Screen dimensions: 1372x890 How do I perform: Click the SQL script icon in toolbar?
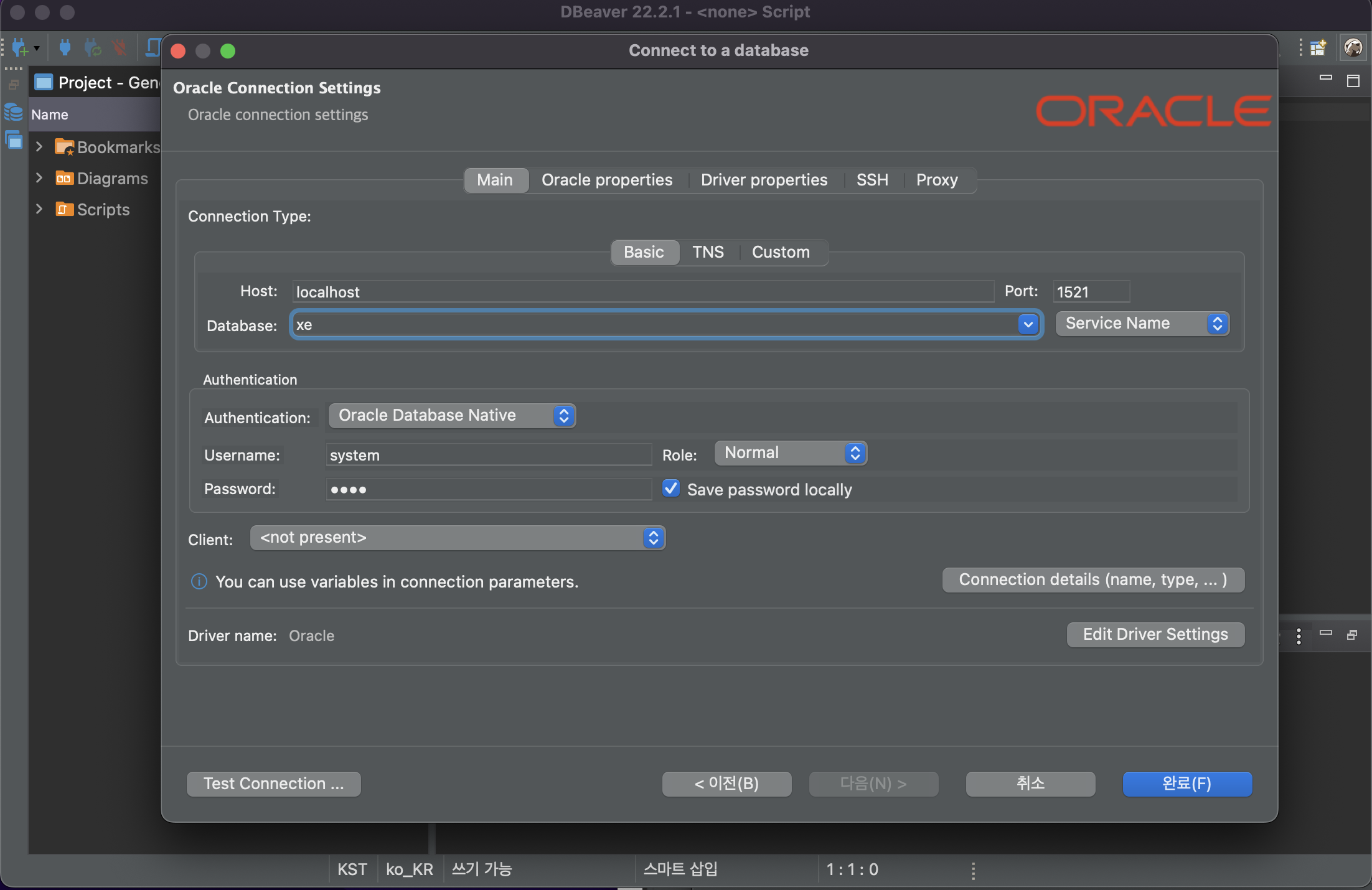(x=153, y=47)
